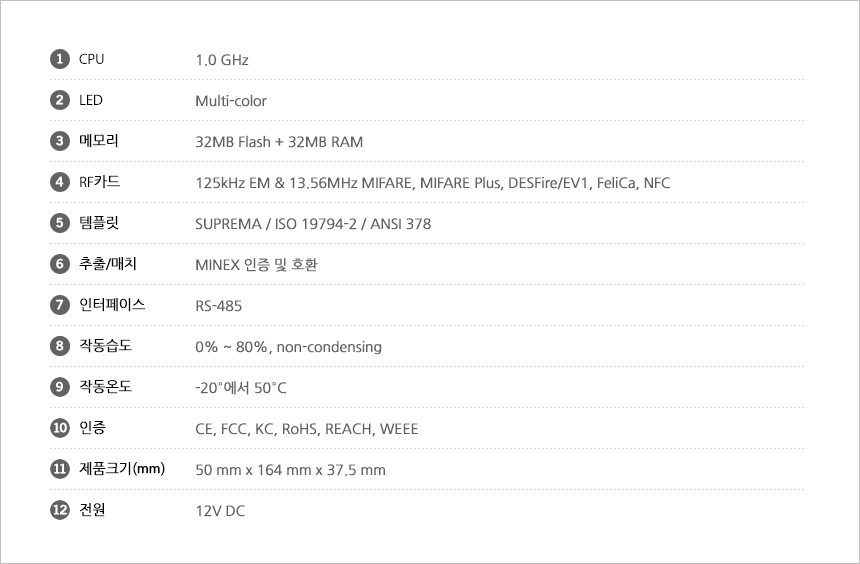860x564 pixels.
Task: Select the RS-485 interface value
Action: (218, 306)
